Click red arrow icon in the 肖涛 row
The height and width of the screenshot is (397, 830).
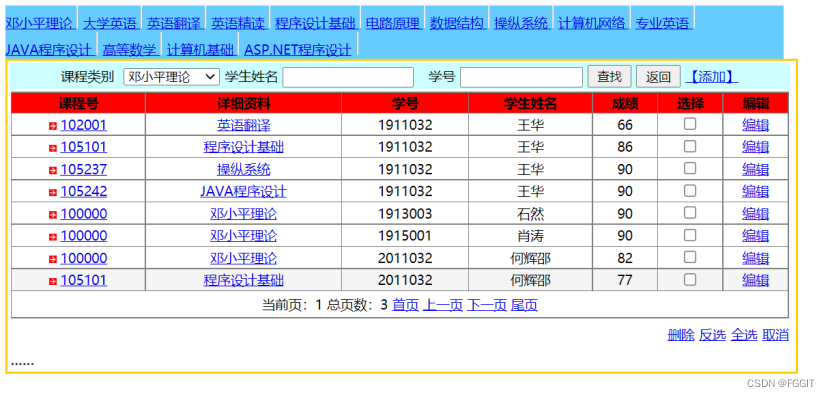(52, 237)
